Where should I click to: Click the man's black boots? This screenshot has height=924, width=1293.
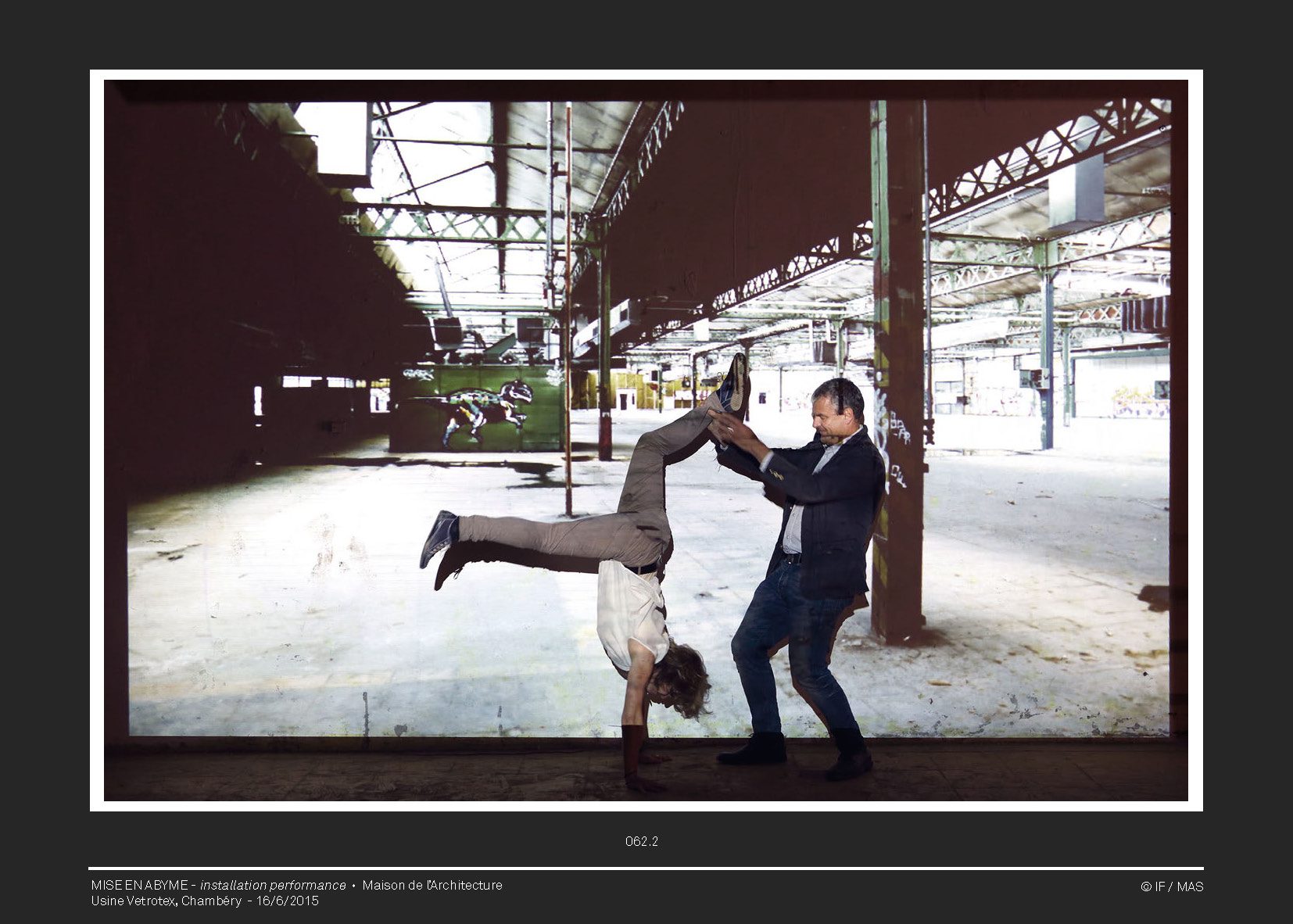point(849,756)
